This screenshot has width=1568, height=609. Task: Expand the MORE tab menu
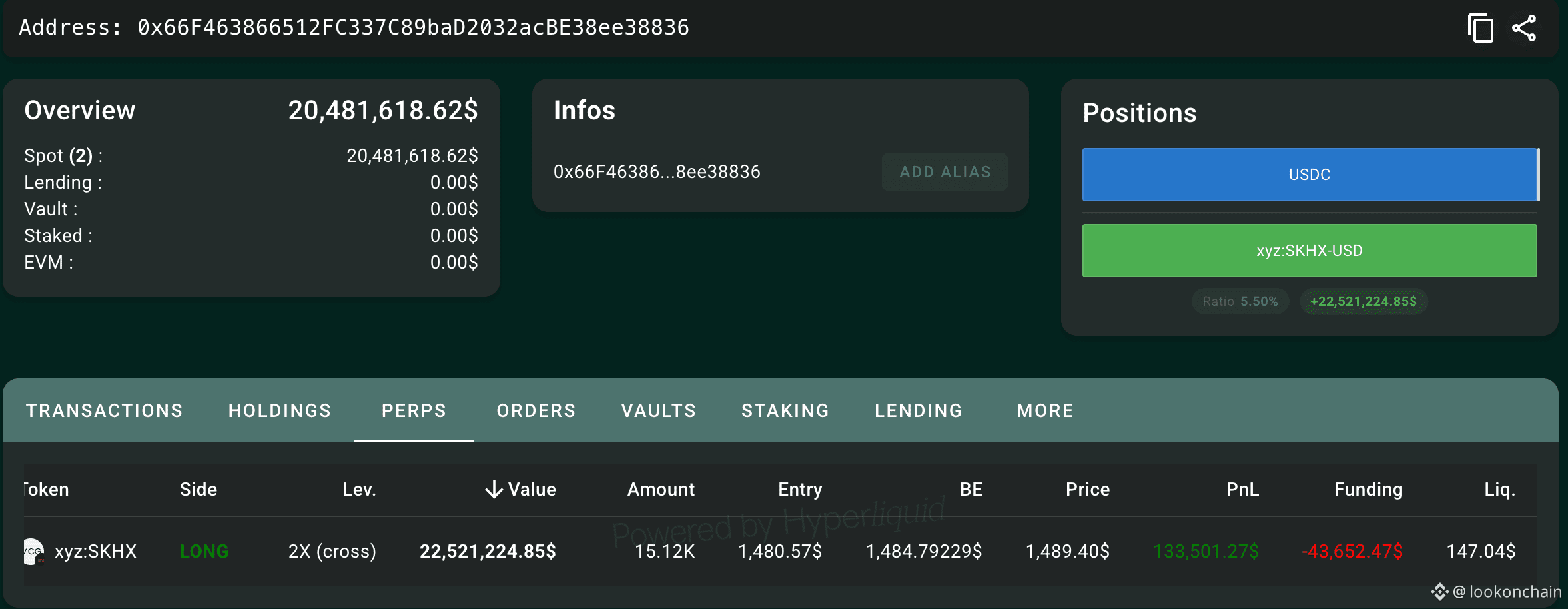click(x=1045, y=410)
